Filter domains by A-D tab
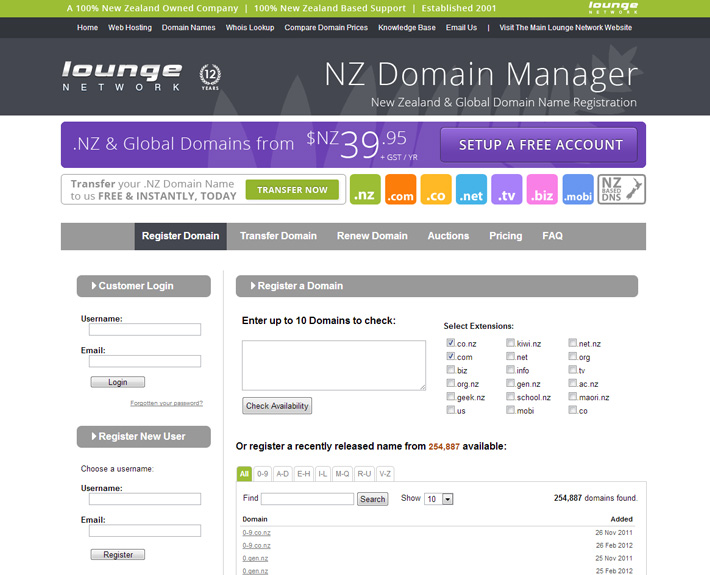710x575 pixels. coord(283,474)
